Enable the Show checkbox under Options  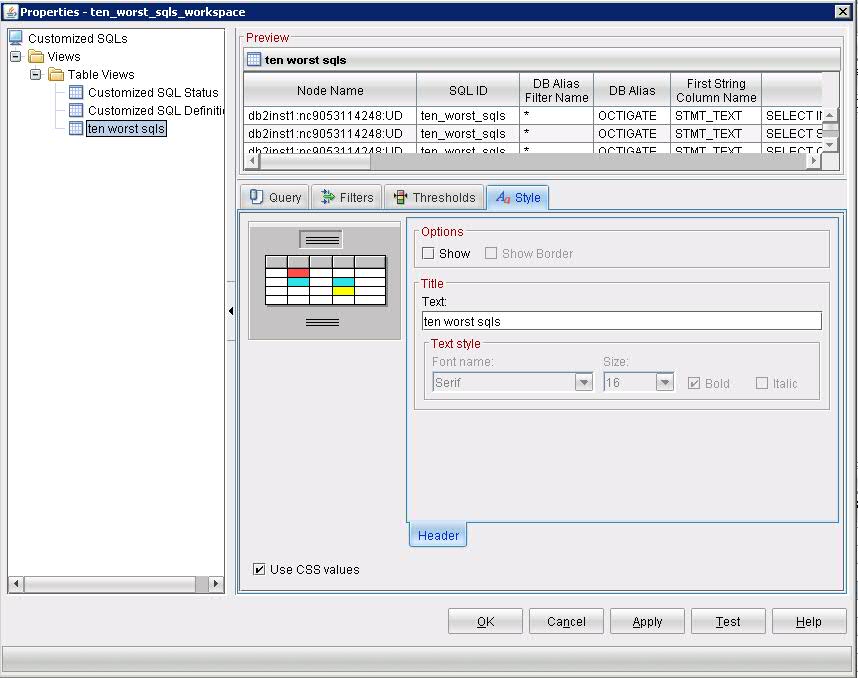428,253
